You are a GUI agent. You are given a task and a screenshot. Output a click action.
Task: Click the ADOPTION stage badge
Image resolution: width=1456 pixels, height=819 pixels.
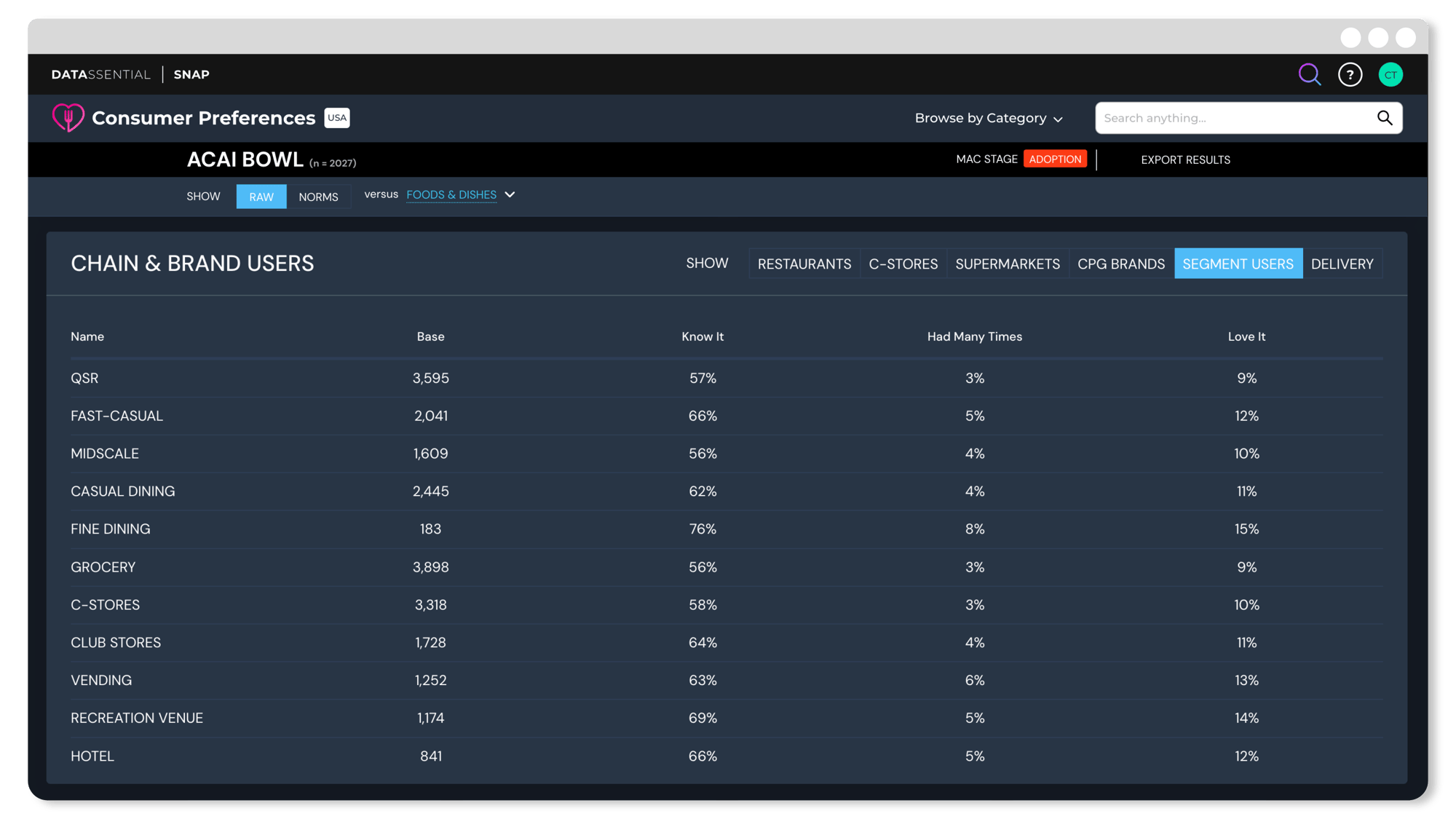[x=1055, y=159]
